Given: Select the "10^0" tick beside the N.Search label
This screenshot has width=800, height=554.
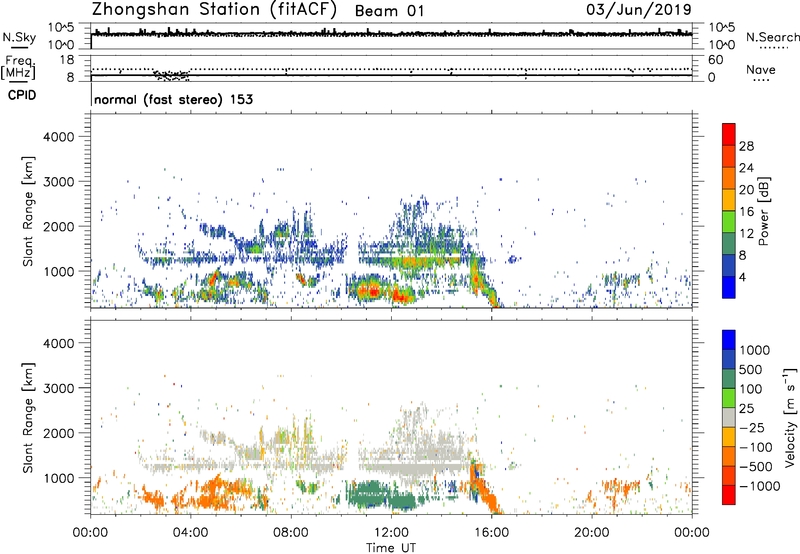Looking at the screenshot, I should (721, 45).
